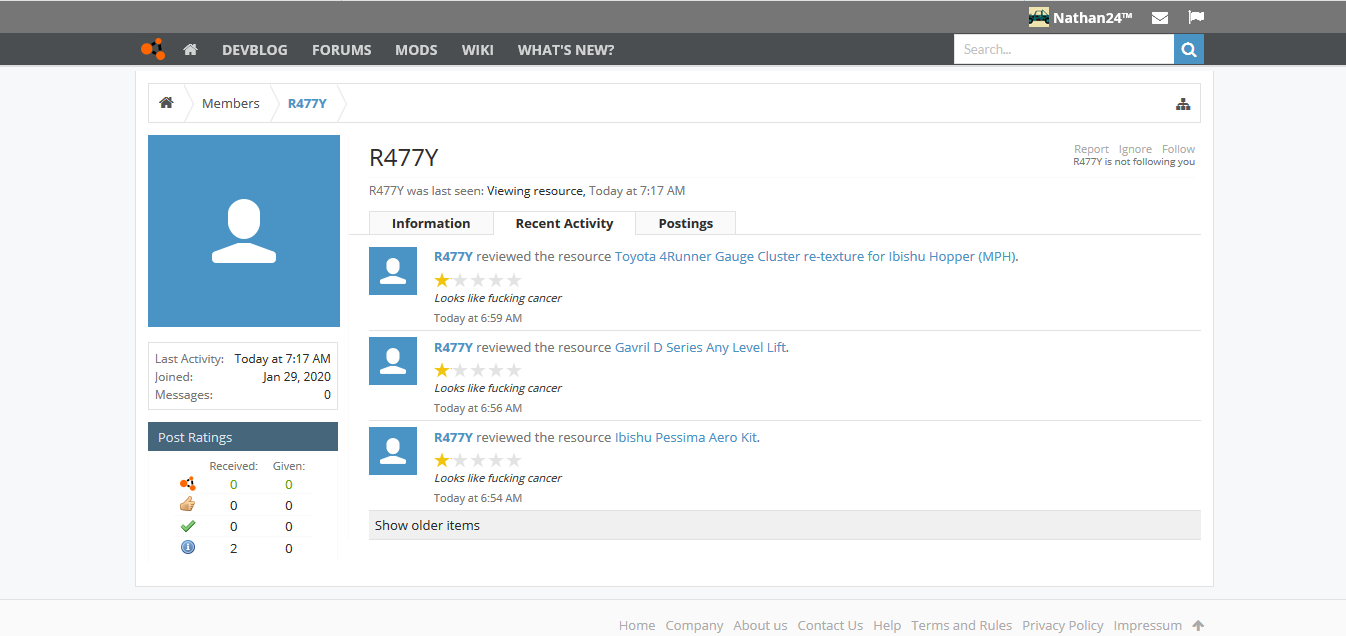Viewport: 1346px width, 636px height.
Task: Click R477Y name in Gavril review entry
Action: (453, 347)
